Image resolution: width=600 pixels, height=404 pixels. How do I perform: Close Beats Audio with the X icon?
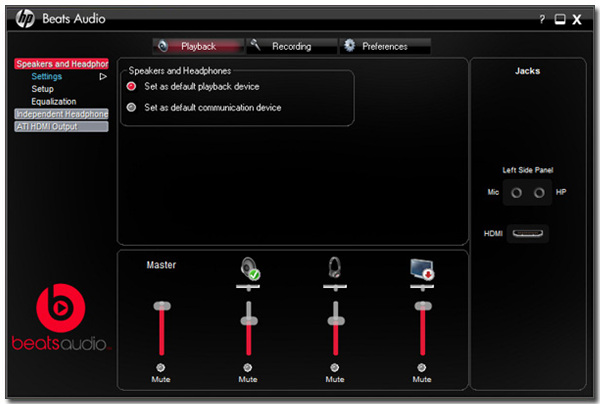577,19
